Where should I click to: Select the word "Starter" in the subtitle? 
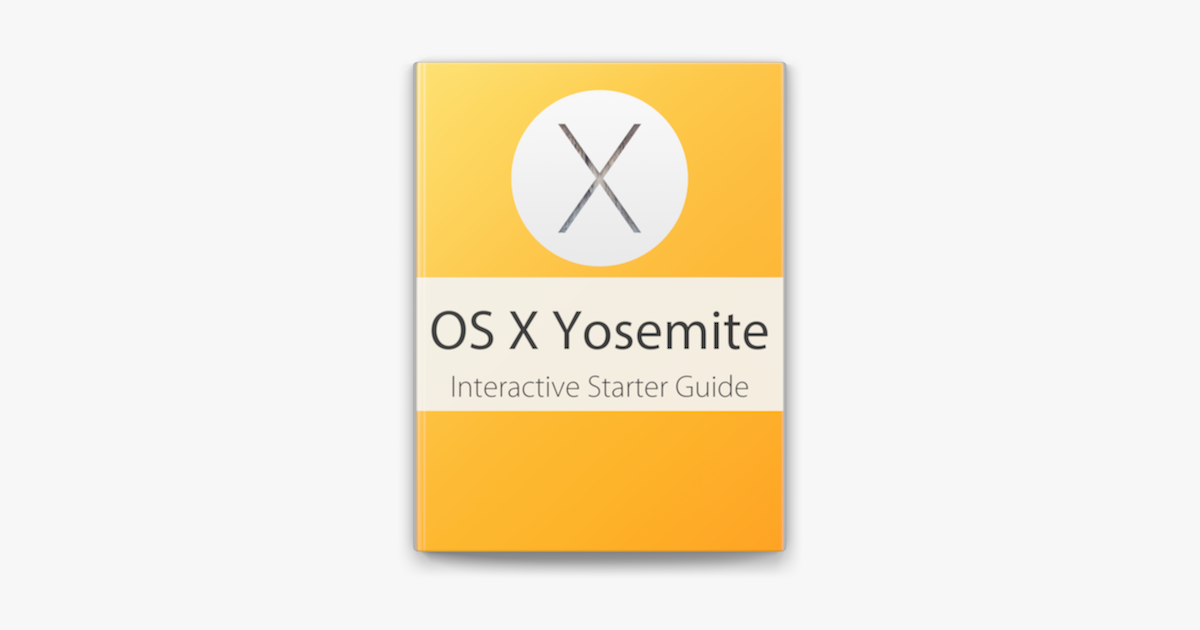[625, 387]
